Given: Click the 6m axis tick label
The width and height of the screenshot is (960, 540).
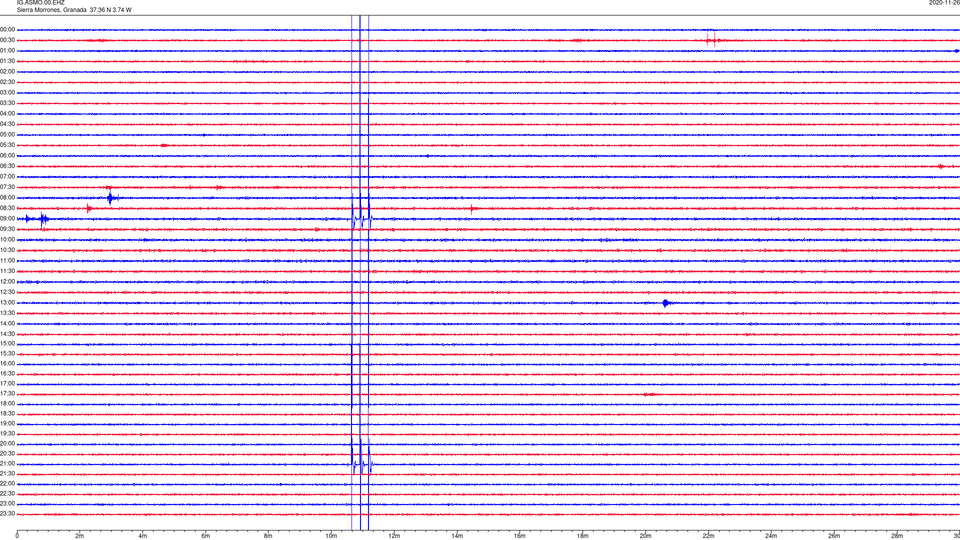Looking at the screenshot, I should [x=206, y=536].
